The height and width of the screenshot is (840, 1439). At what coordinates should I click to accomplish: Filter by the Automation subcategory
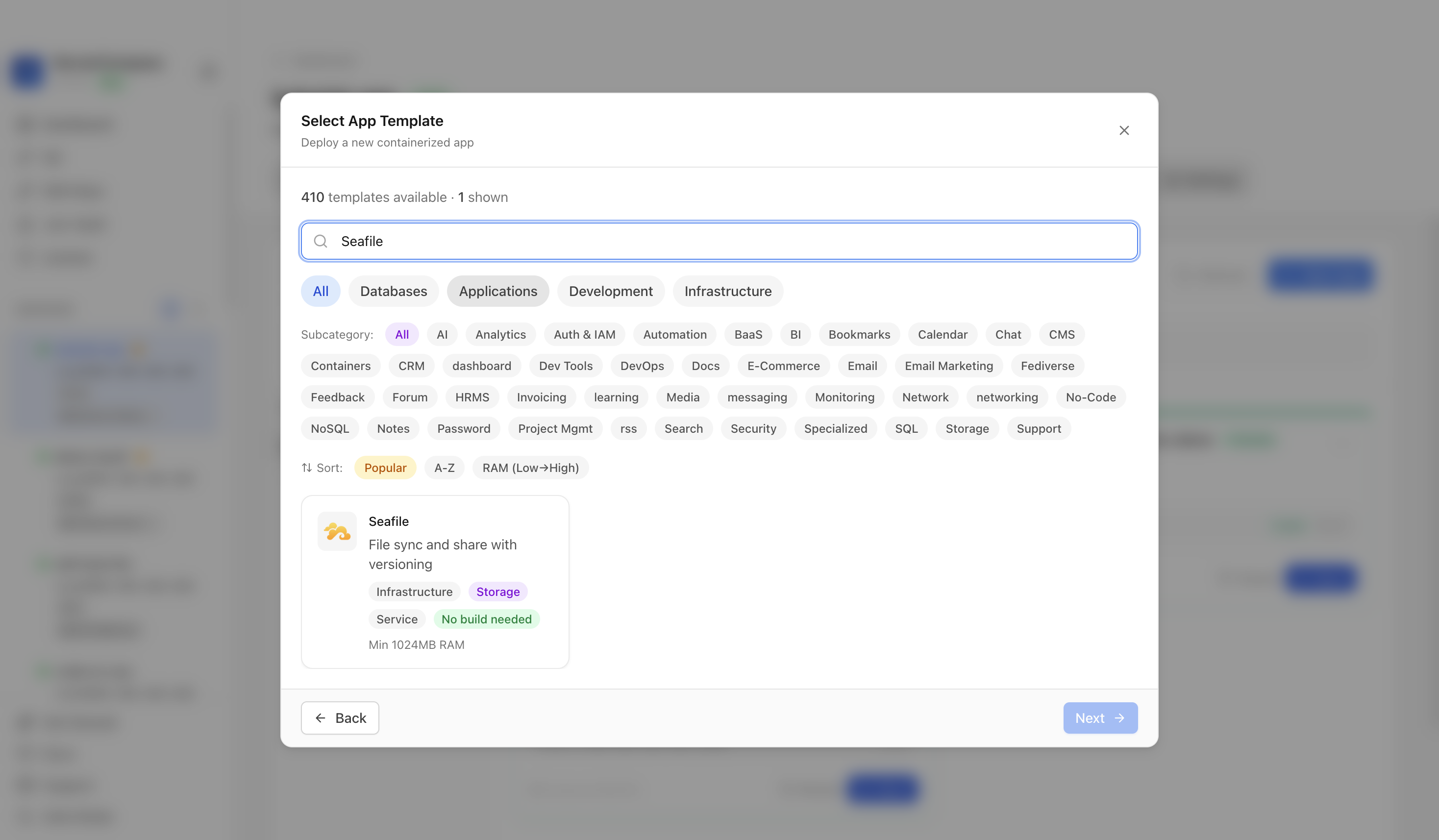click(675, 335)
